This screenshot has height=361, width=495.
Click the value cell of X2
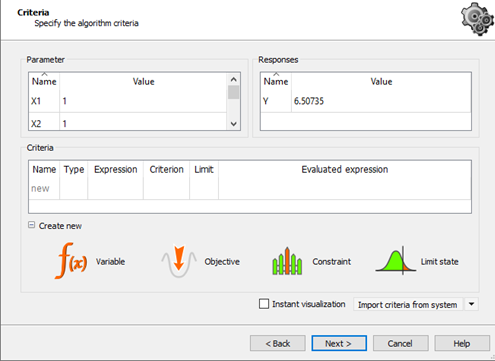coord(143,124)
